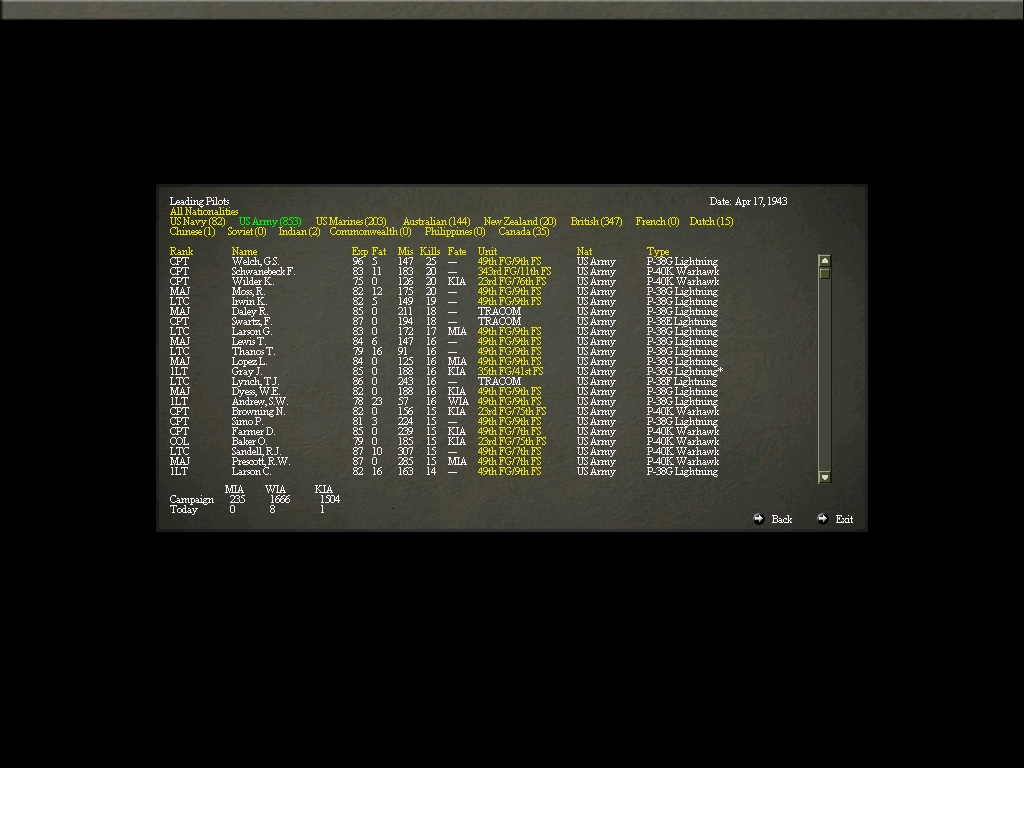The image size is (1024, 815).
Task: Open unit 23rd FG/76th FS link
Action: pyautogui.click(x=511, y=281)
